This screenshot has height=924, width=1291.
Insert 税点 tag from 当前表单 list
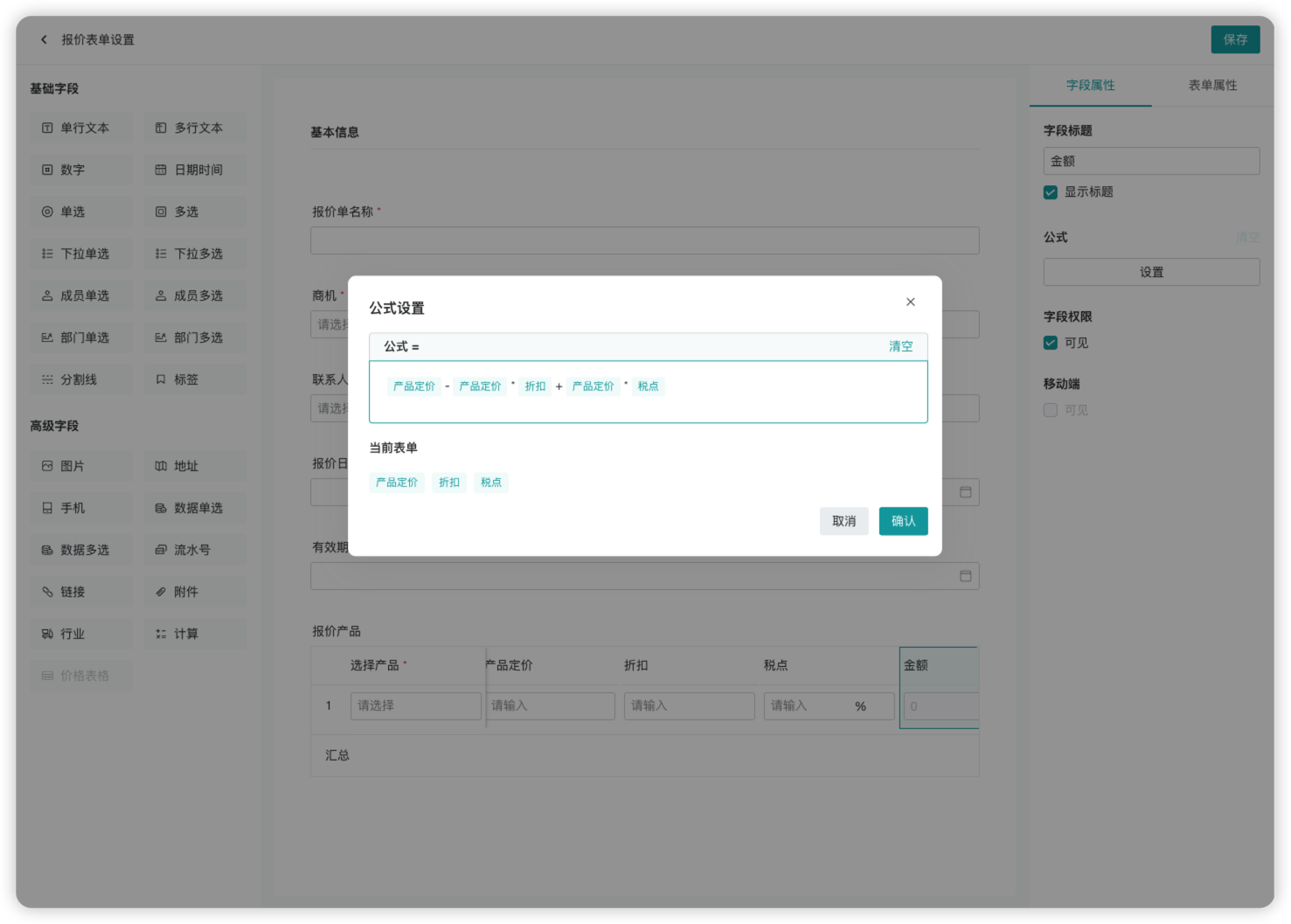[x=491, y=483]
